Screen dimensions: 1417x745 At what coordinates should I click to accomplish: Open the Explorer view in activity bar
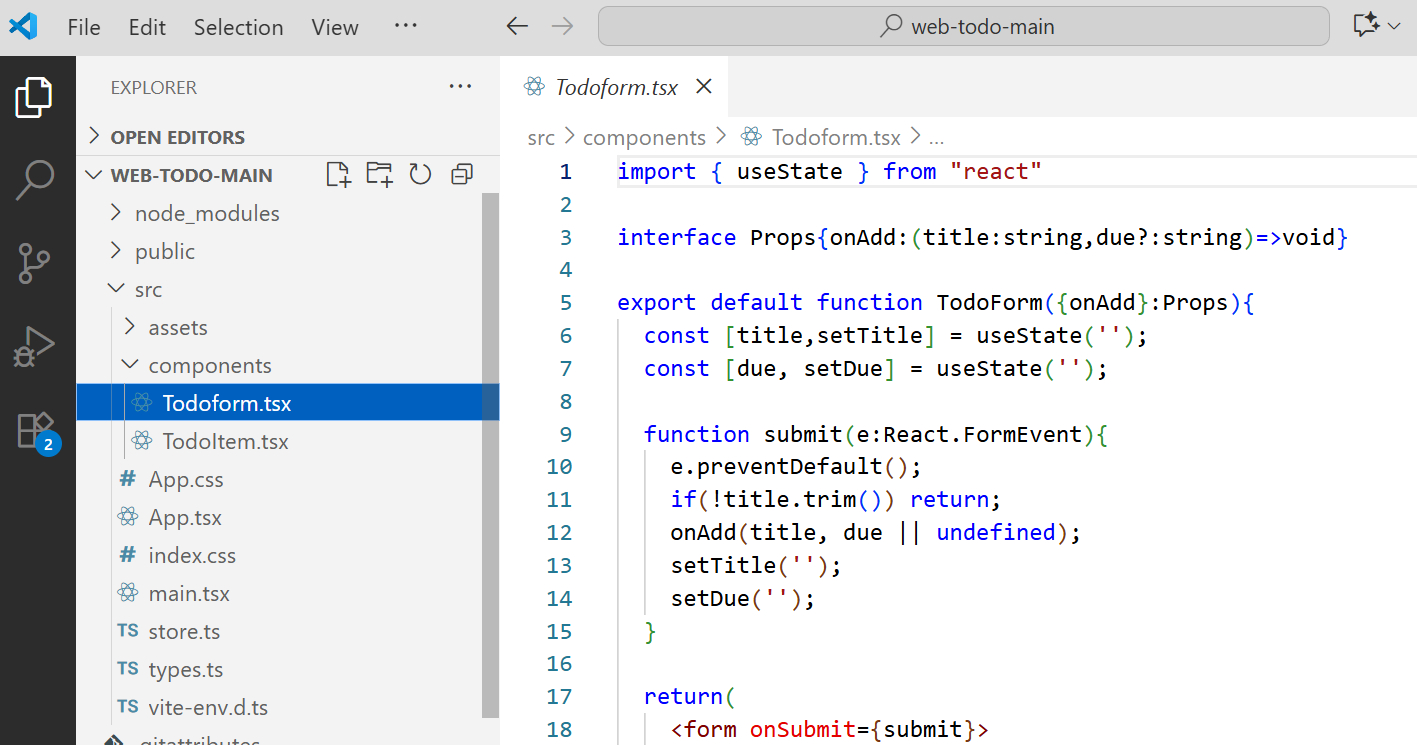(34, 97)
